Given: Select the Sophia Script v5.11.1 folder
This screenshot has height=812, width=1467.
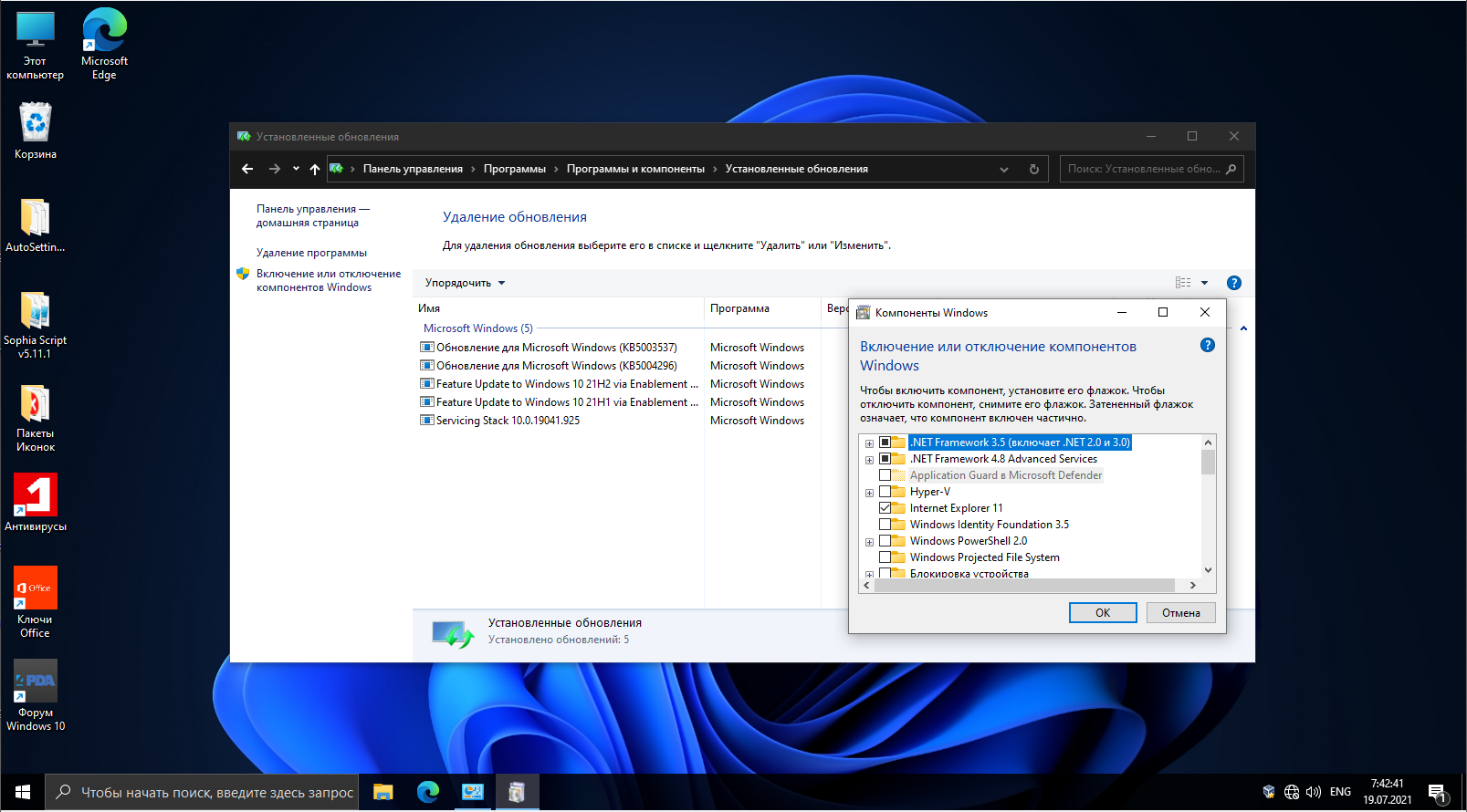Looking at the screenshot, I should click(35, 325).
